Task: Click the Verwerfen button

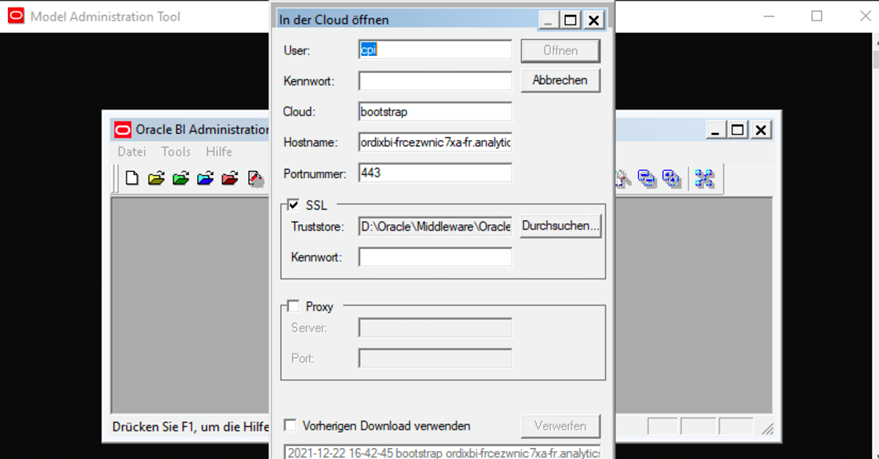Action: [x=560, y=426]
